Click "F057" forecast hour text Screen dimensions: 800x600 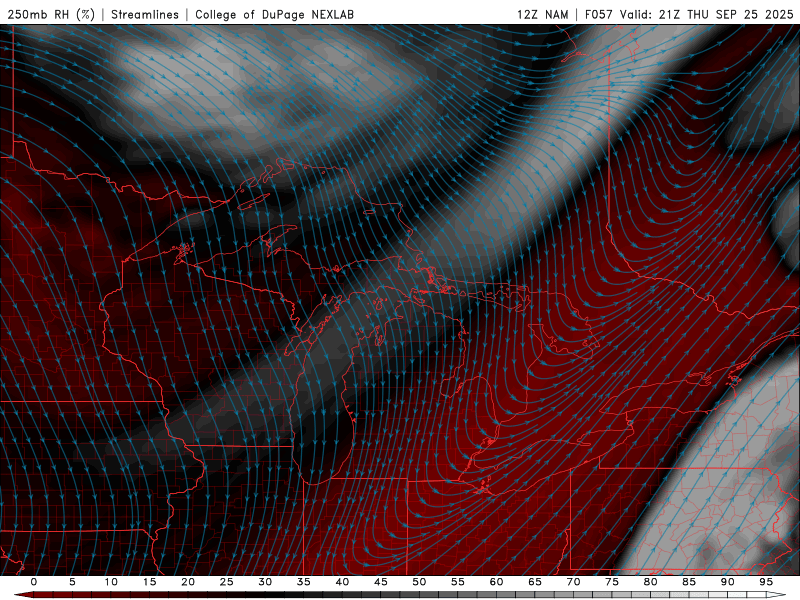point(599,14)
